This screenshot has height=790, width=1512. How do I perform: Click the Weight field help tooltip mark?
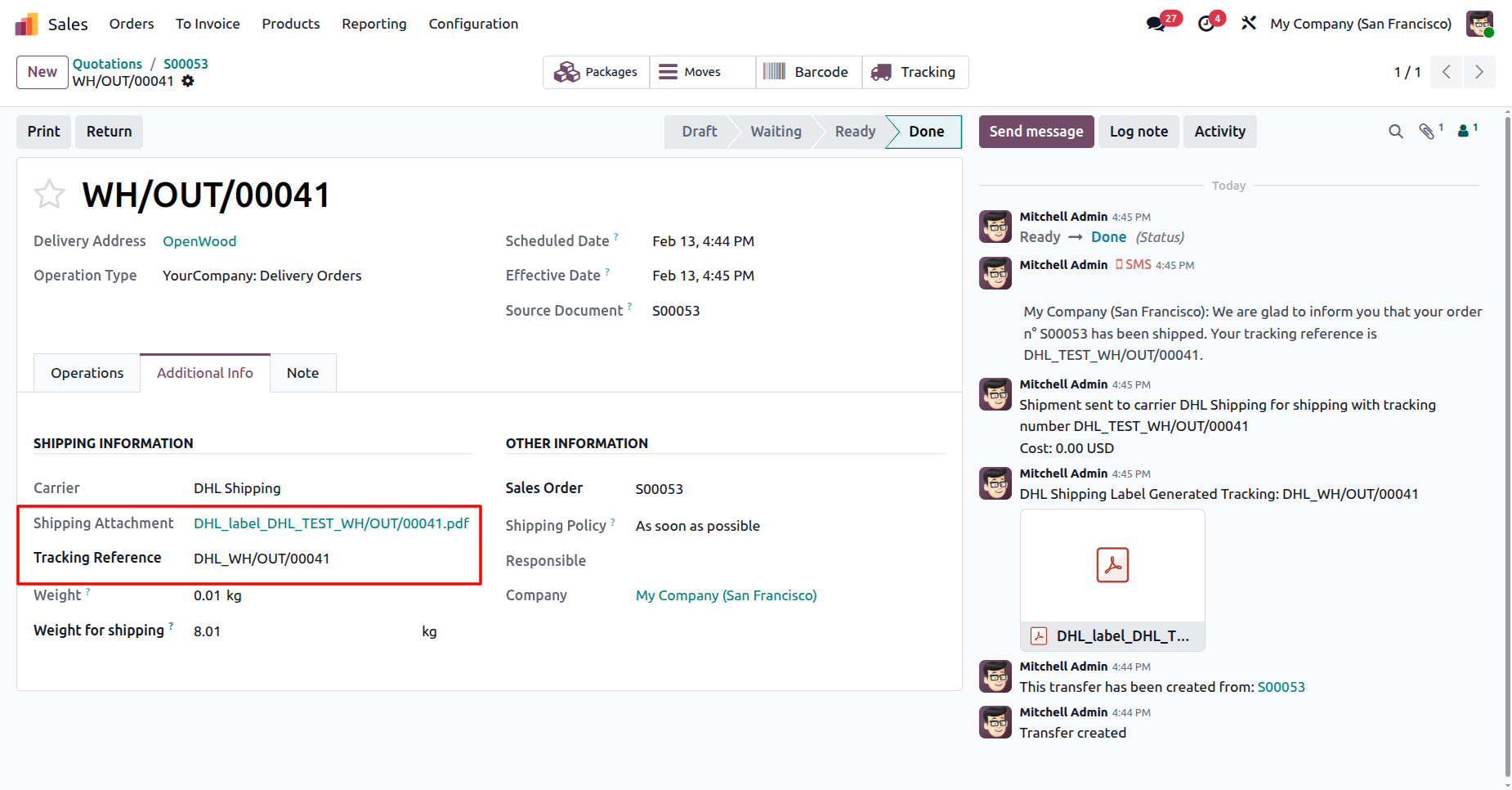coord(87,590)
